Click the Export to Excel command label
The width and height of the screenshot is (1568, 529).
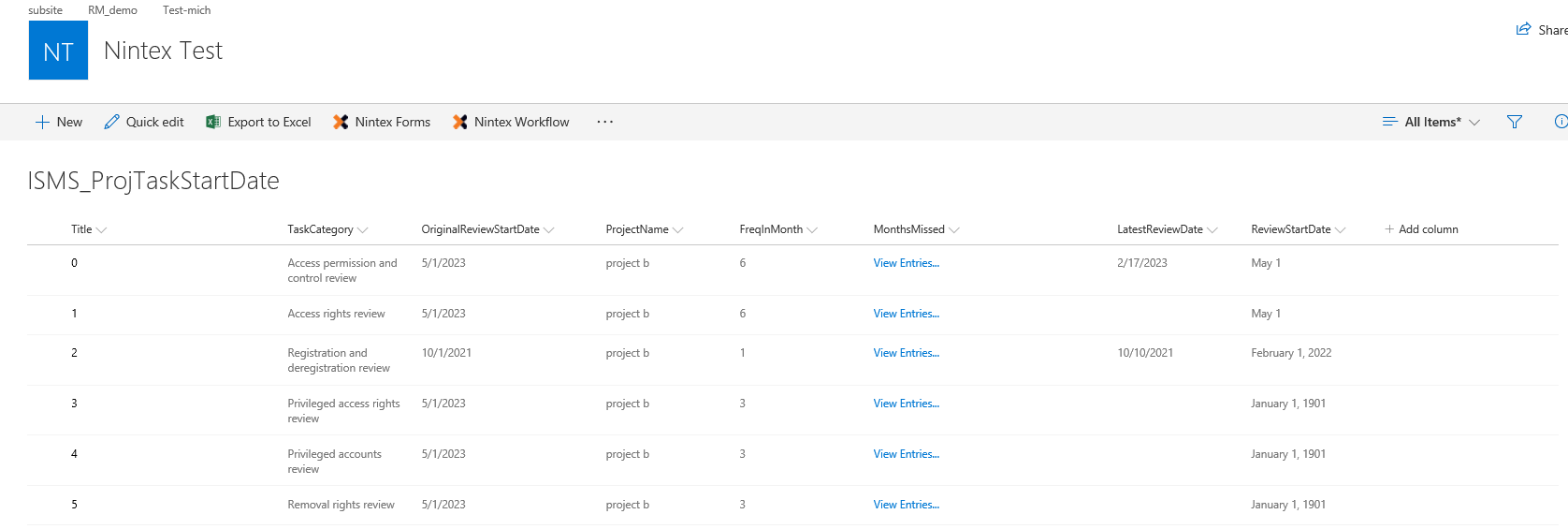click(x=269, y=122)
